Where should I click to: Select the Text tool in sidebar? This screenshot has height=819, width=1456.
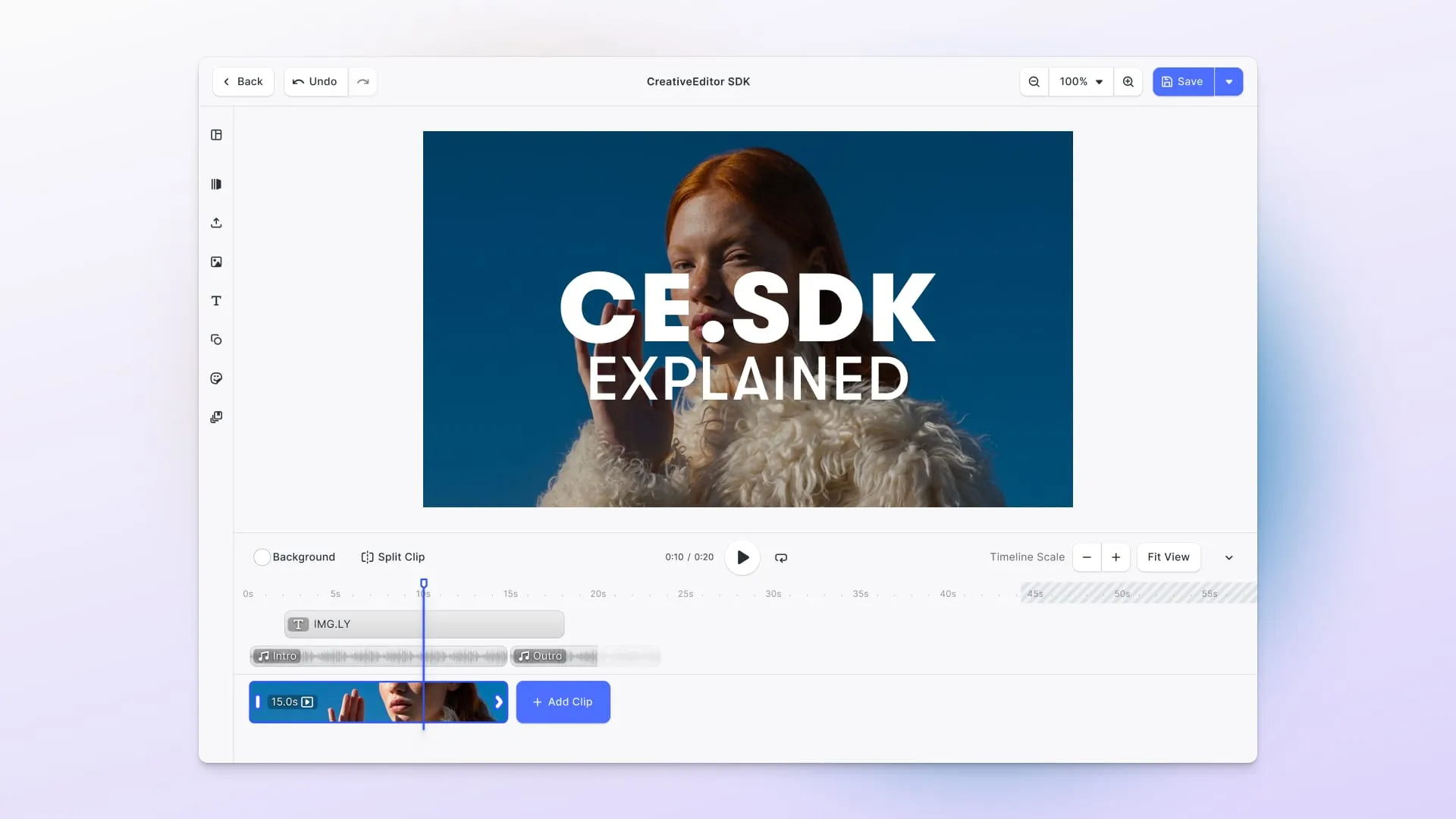pyautogui.click(x=216, y=301)
